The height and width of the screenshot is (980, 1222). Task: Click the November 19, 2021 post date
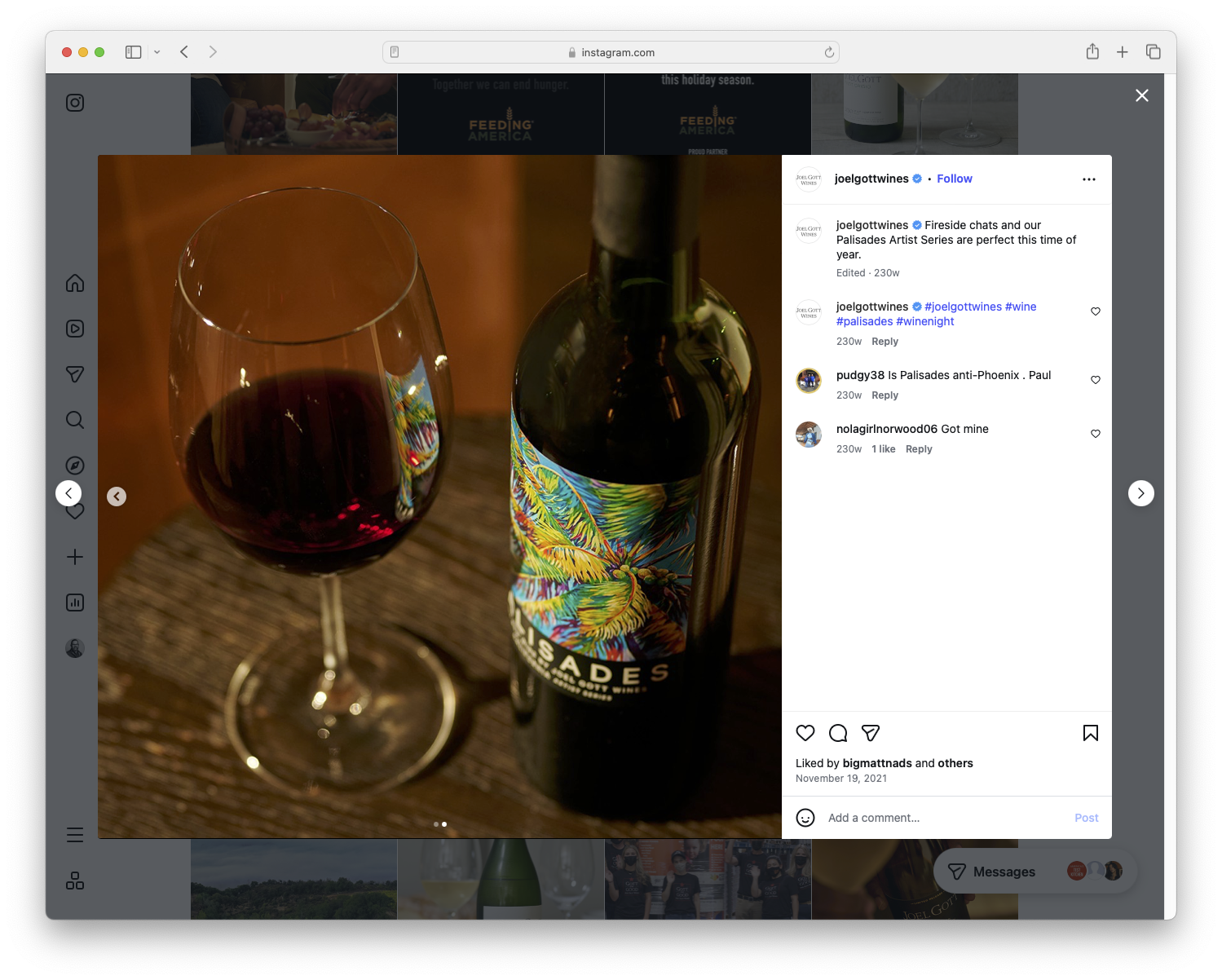841,779
